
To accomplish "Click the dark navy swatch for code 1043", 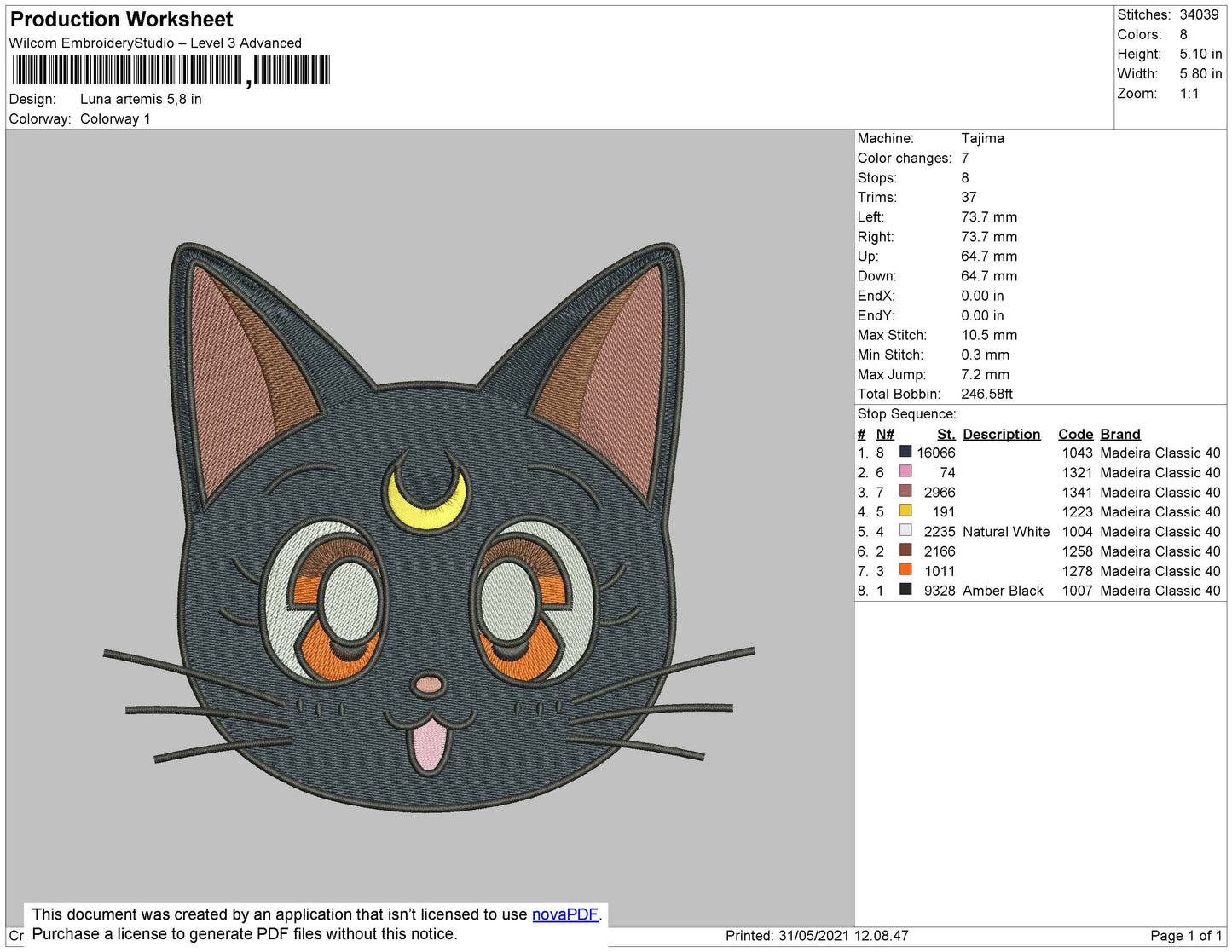I will click(905, 452).
